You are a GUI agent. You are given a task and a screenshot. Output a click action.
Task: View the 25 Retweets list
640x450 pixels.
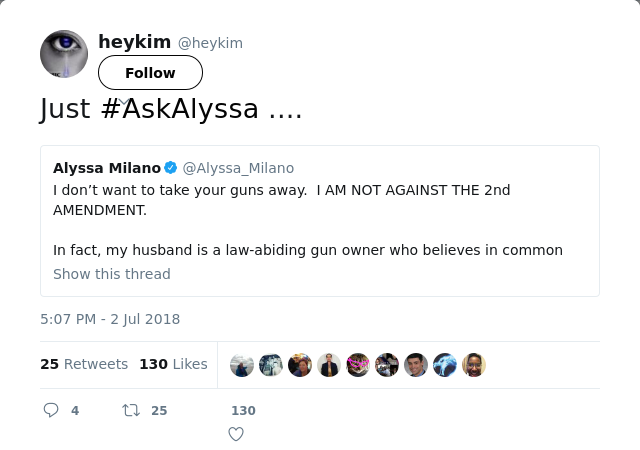(x=84, y=364)
